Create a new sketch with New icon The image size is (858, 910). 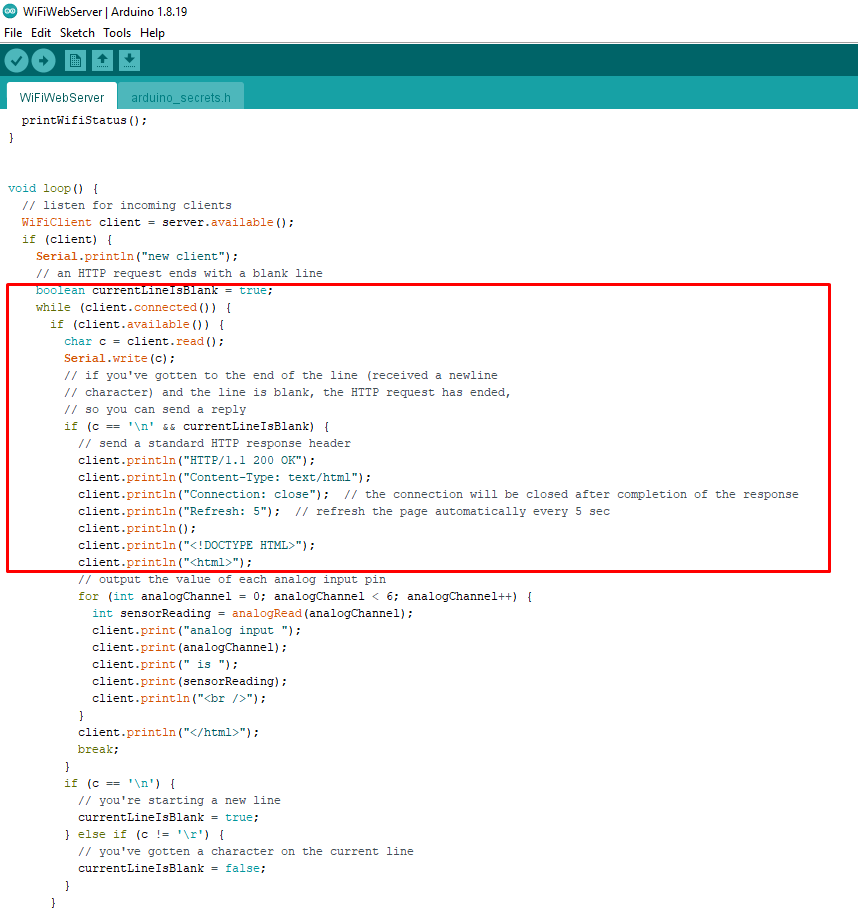coord(75,60)
